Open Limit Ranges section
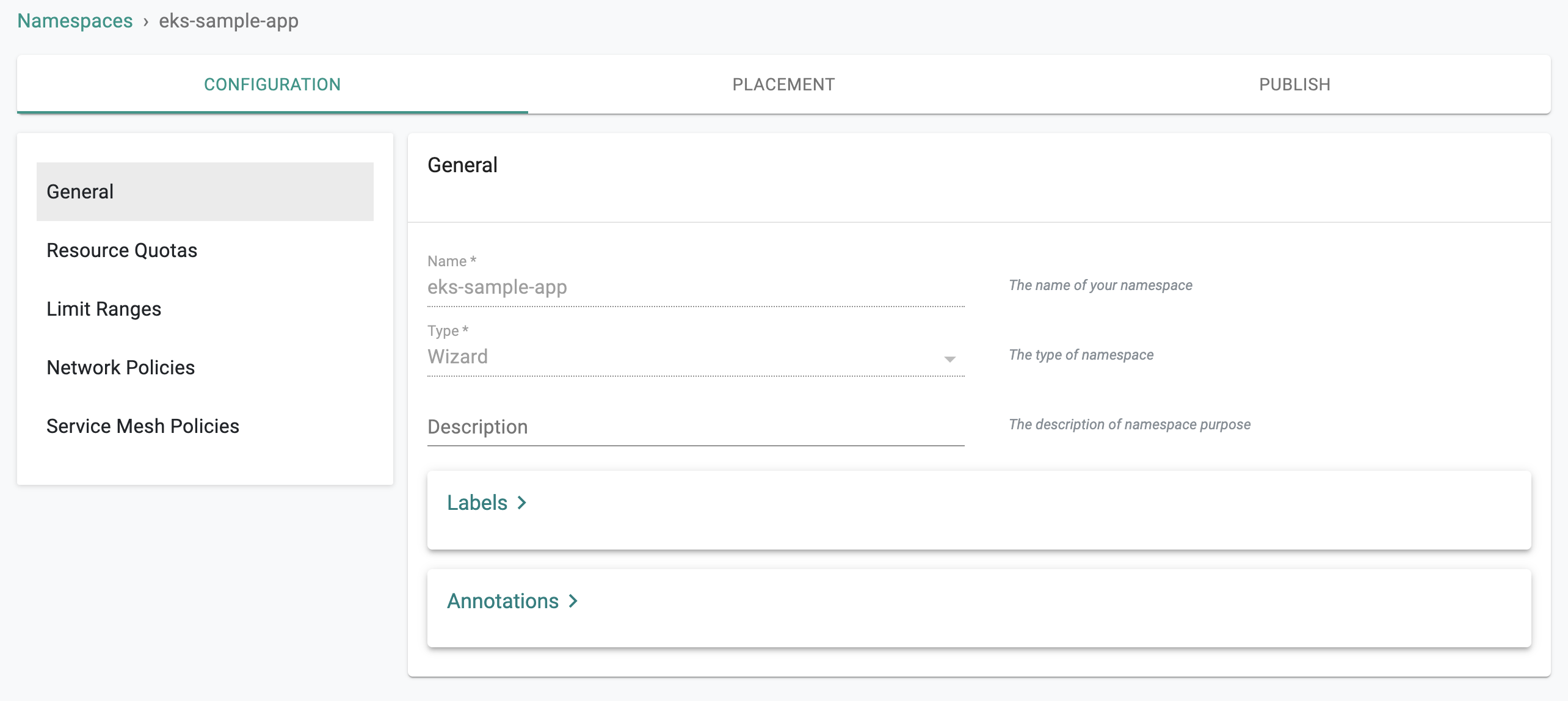 tap(205, 309)
